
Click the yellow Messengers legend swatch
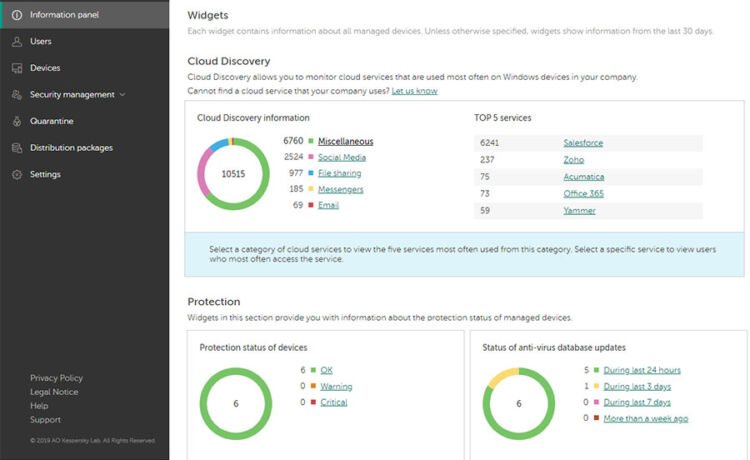click(310, 189)
